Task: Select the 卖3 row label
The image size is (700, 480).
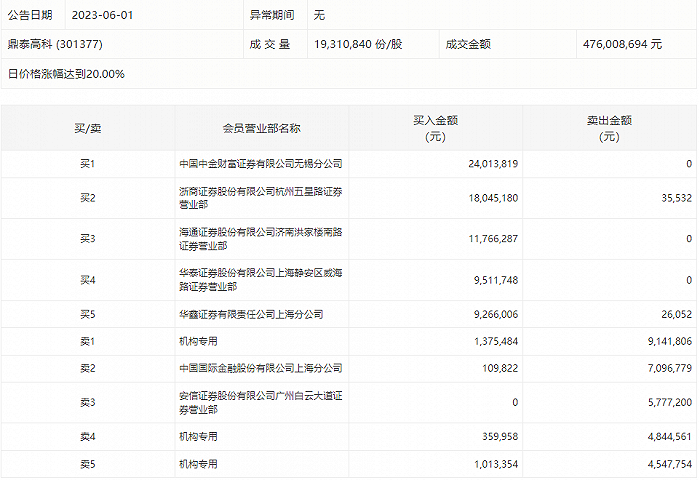Action: (88, 402)
